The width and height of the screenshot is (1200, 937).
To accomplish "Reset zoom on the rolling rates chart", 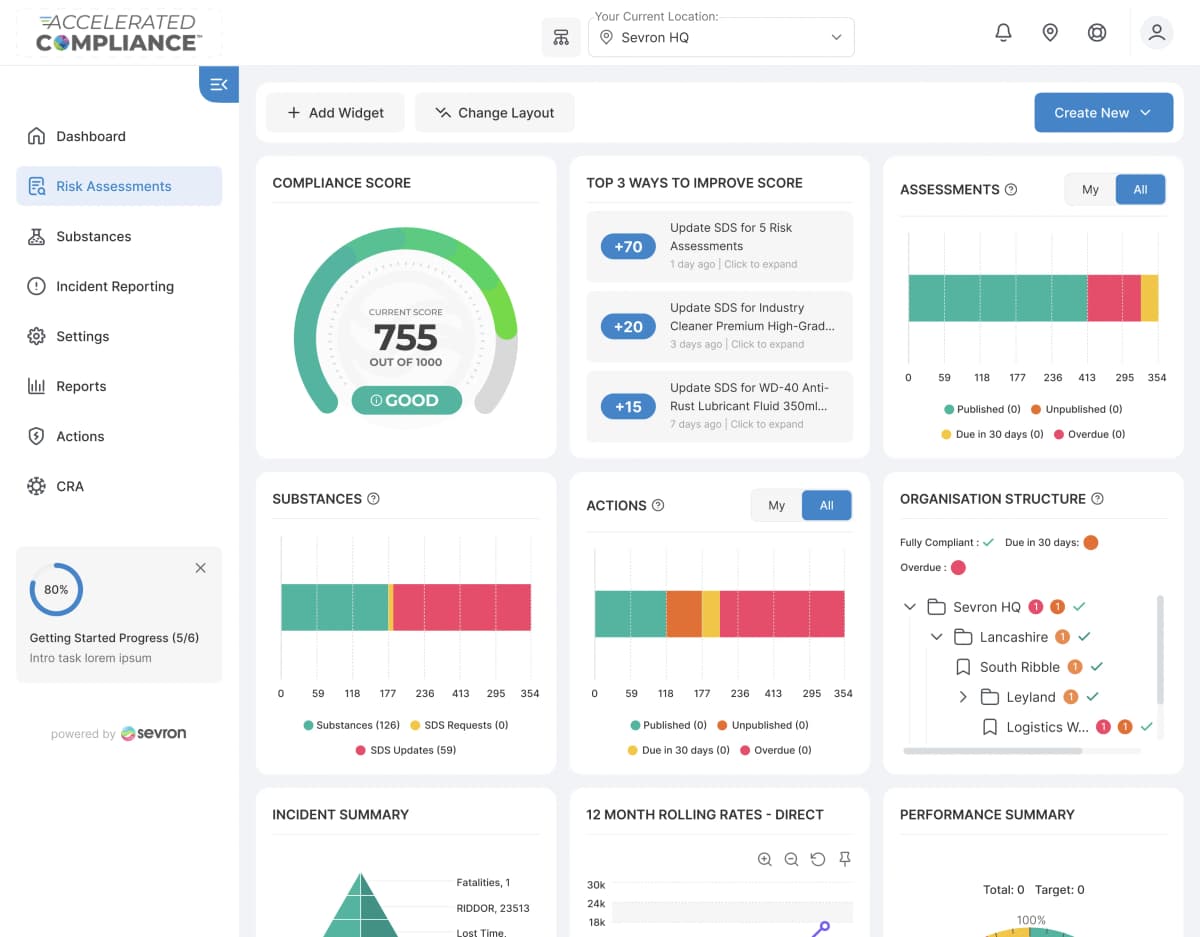I will point(818,859).
